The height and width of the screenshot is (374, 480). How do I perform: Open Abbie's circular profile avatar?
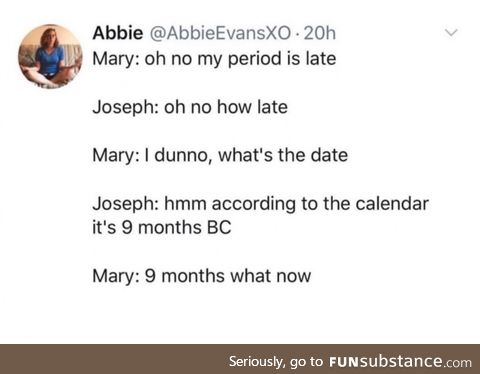pos(50,56)
